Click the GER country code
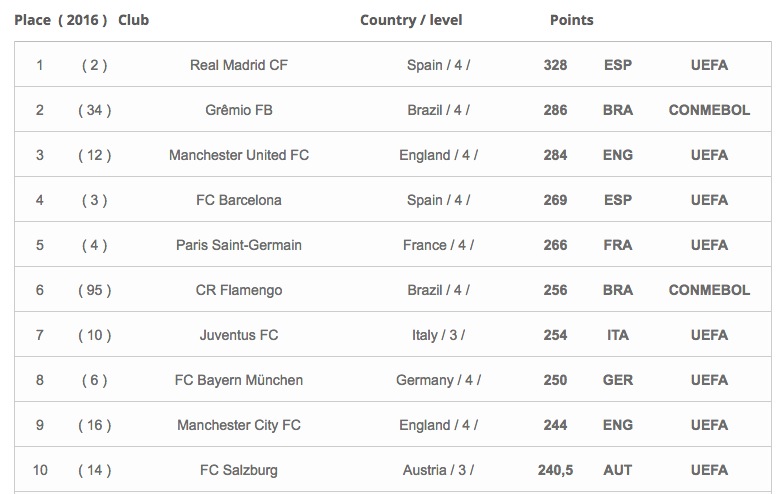The height and width of the screenshot is (494, 784). coord(618,380)
